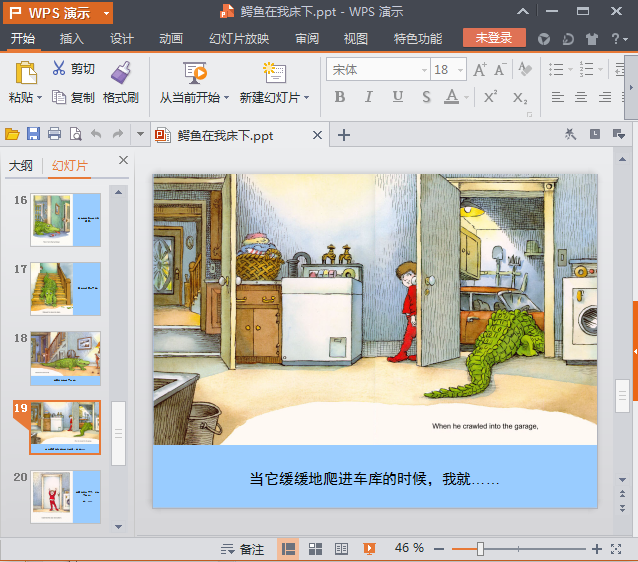Click the Notes (备注) button in status bar
Screen dimensions: 638x562
click(243, 549)
